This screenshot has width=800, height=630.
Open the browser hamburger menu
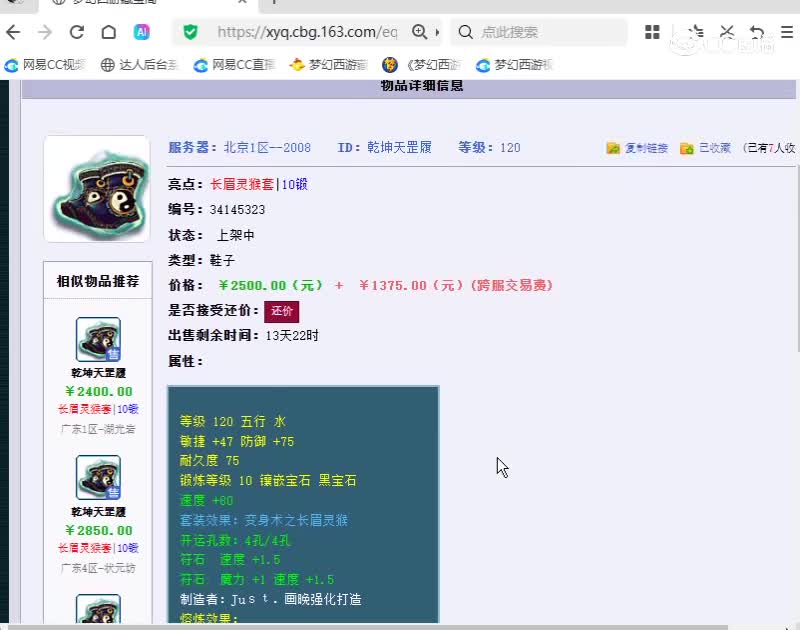pos(787,32)
